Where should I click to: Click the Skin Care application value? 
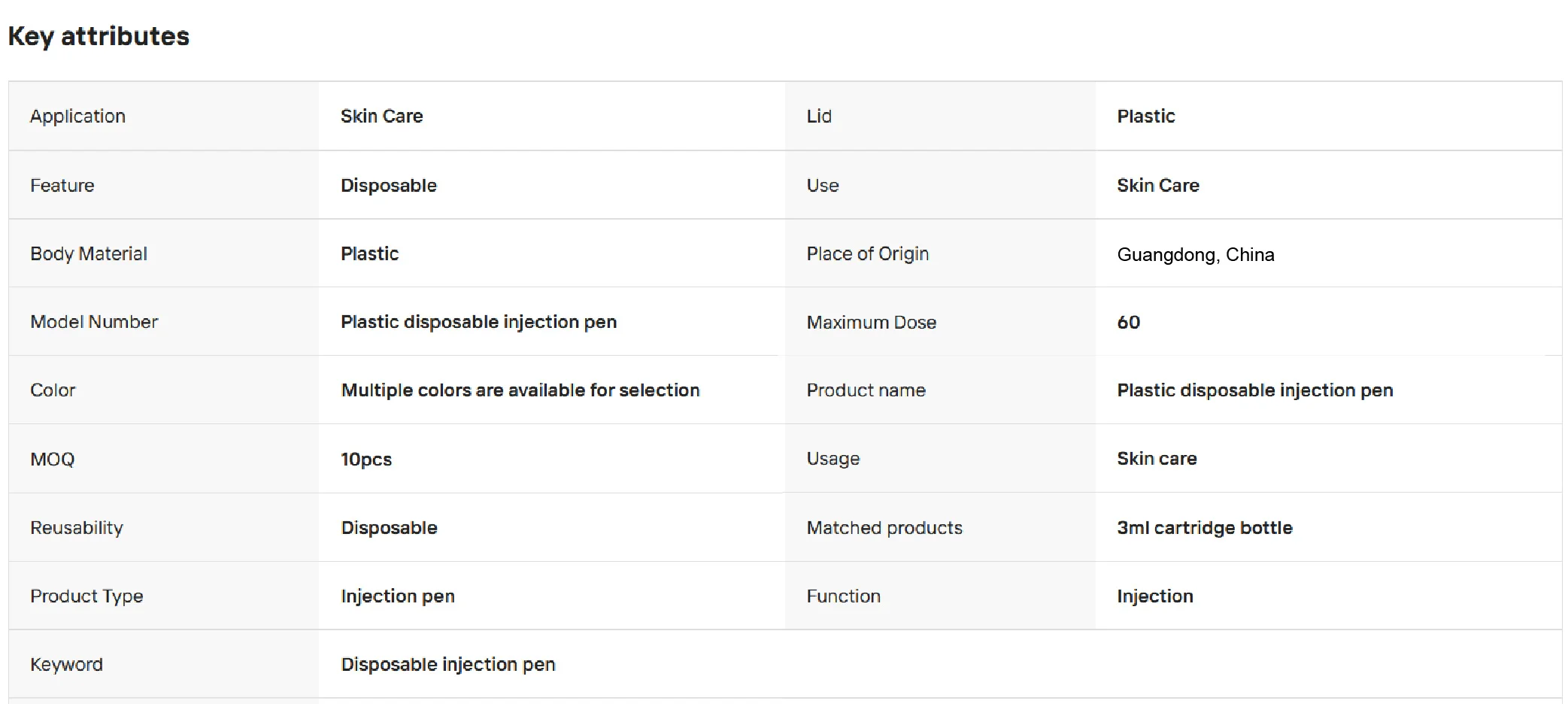click(382, 116)
